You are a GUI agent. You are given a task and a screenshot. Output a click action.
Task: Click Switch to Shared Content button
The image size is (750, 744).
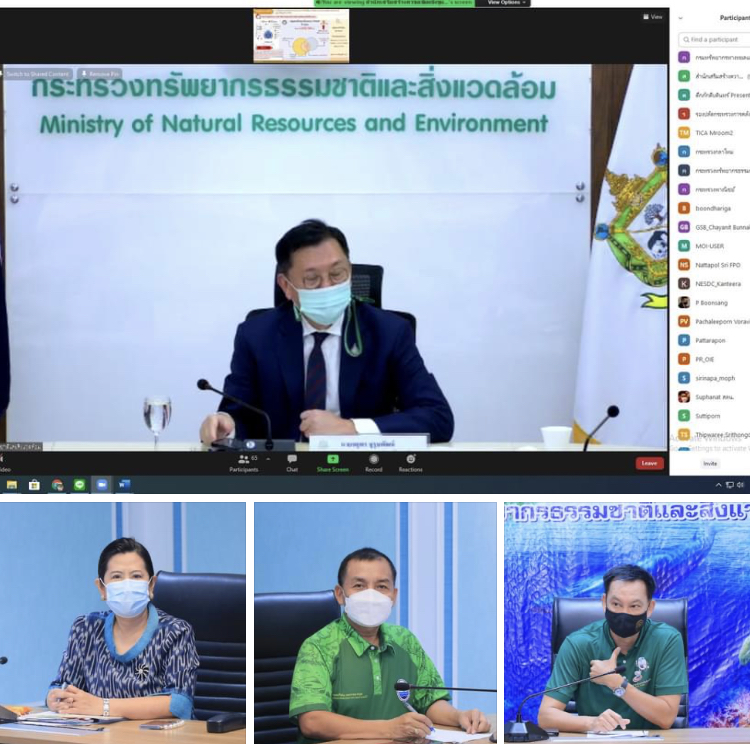37,74
